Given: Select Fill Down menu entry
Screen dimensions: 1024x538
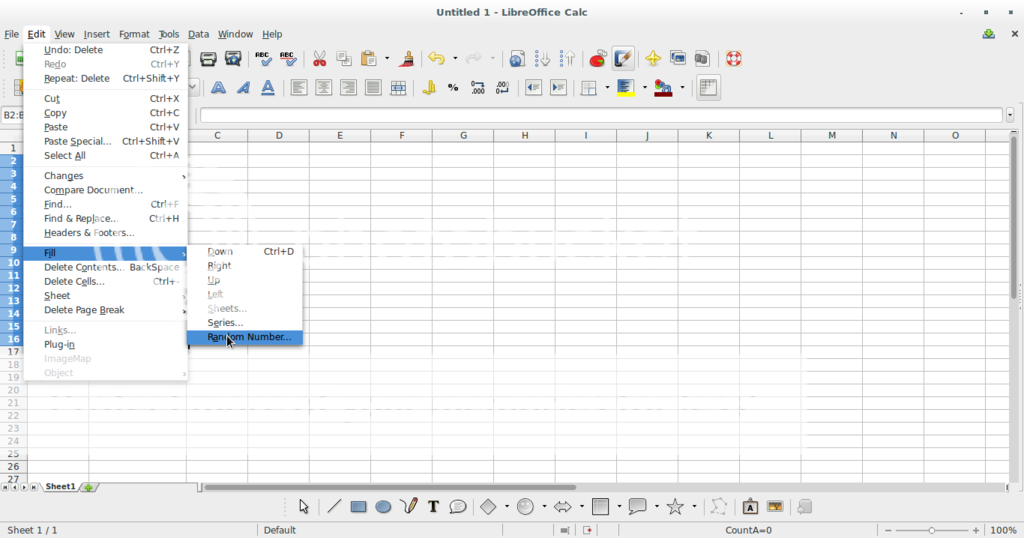Looking at the screenshot, I should pos(245,251).
